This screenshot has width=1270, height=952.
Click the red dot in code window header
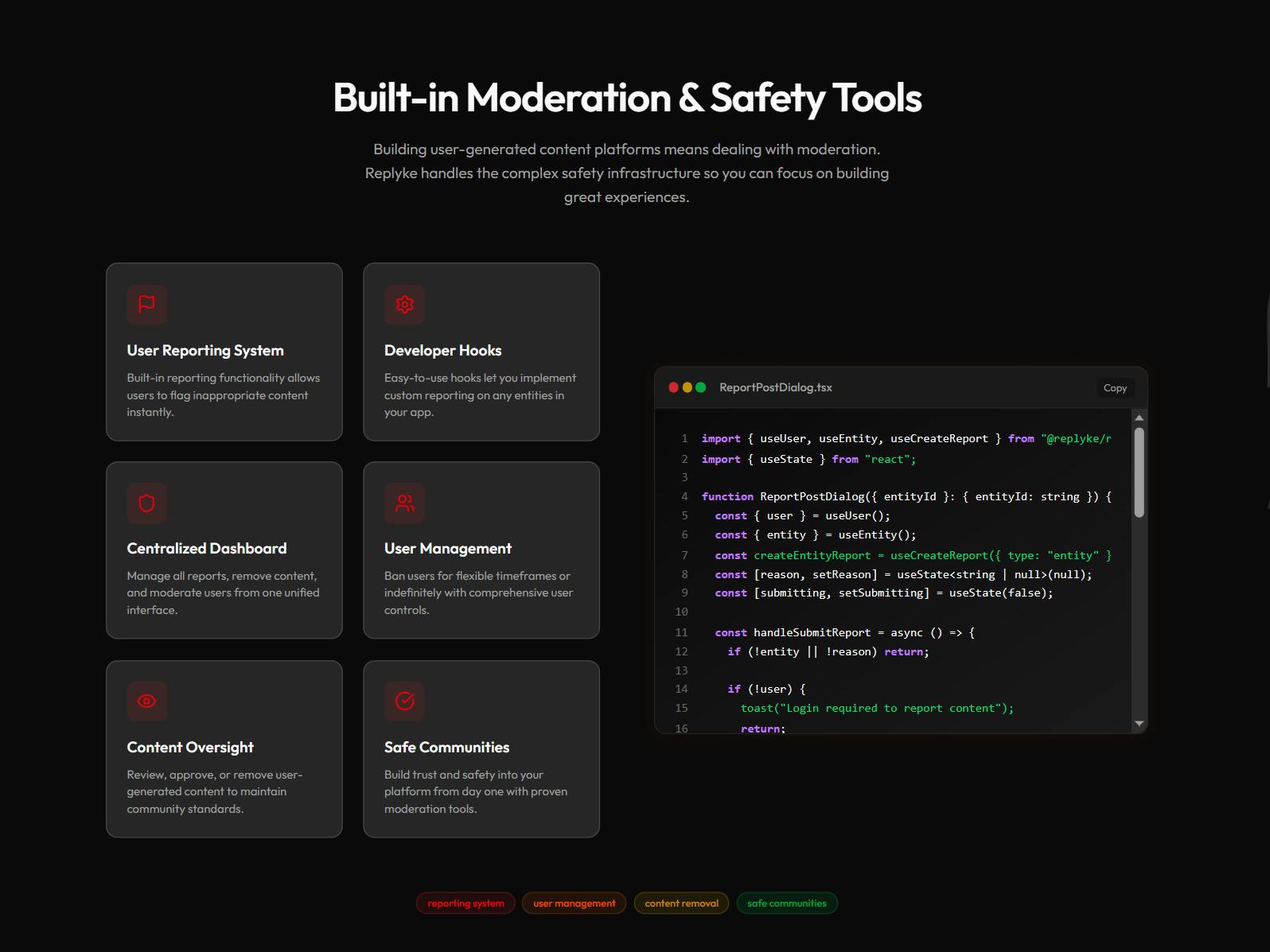674,387
